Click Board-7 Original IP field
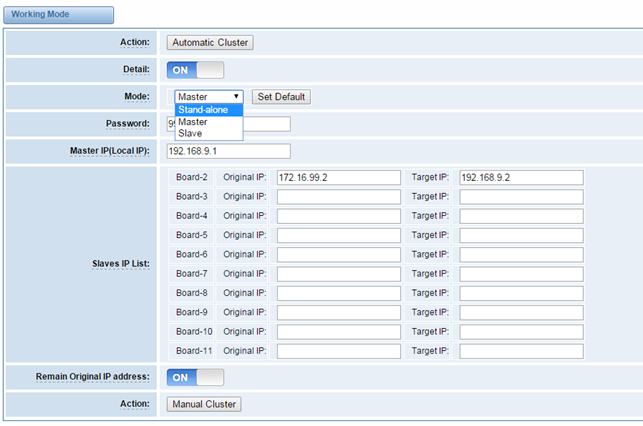Screen dimensions: 643x426 click(x=339, y=274)
